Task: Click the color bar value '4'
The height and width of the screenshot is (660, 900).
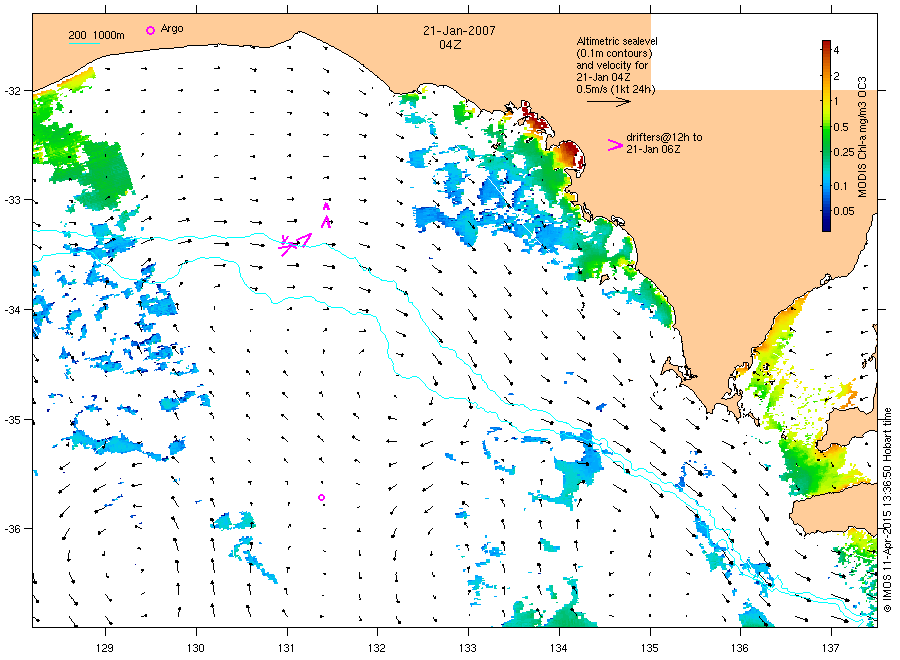Action: pos(836,51)
